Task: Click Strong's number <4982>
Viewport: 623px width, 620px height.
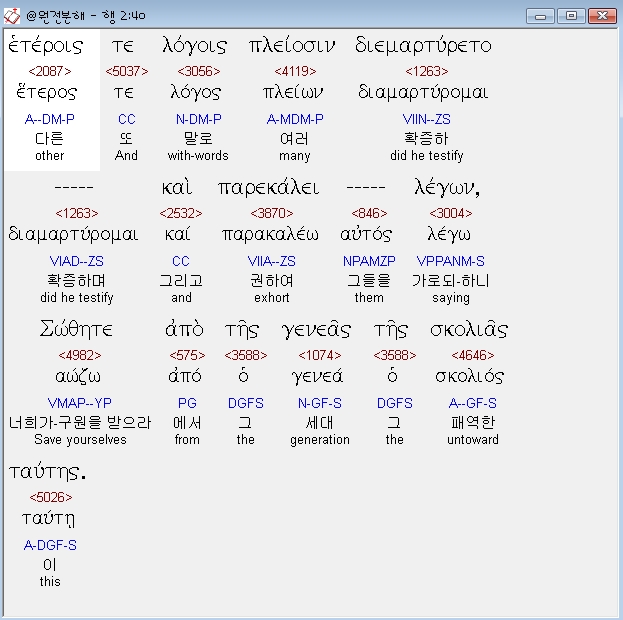Action: click(x=80, y=355)
